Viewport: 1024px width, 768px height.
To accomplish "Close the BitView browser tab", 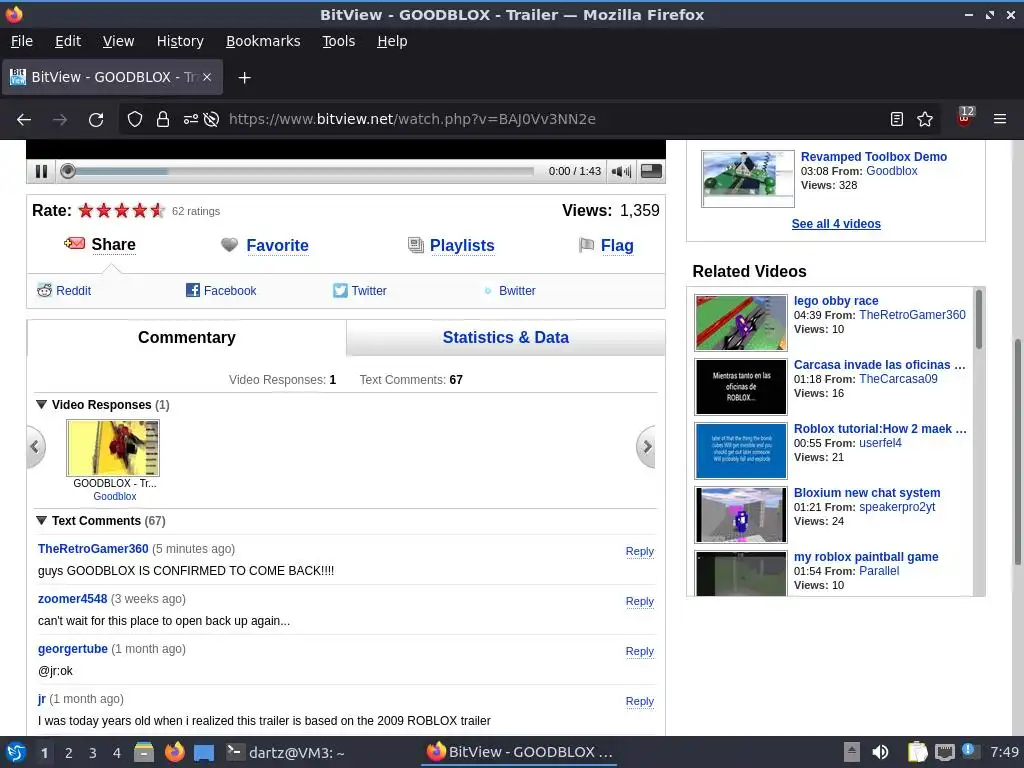I will 206,77.
